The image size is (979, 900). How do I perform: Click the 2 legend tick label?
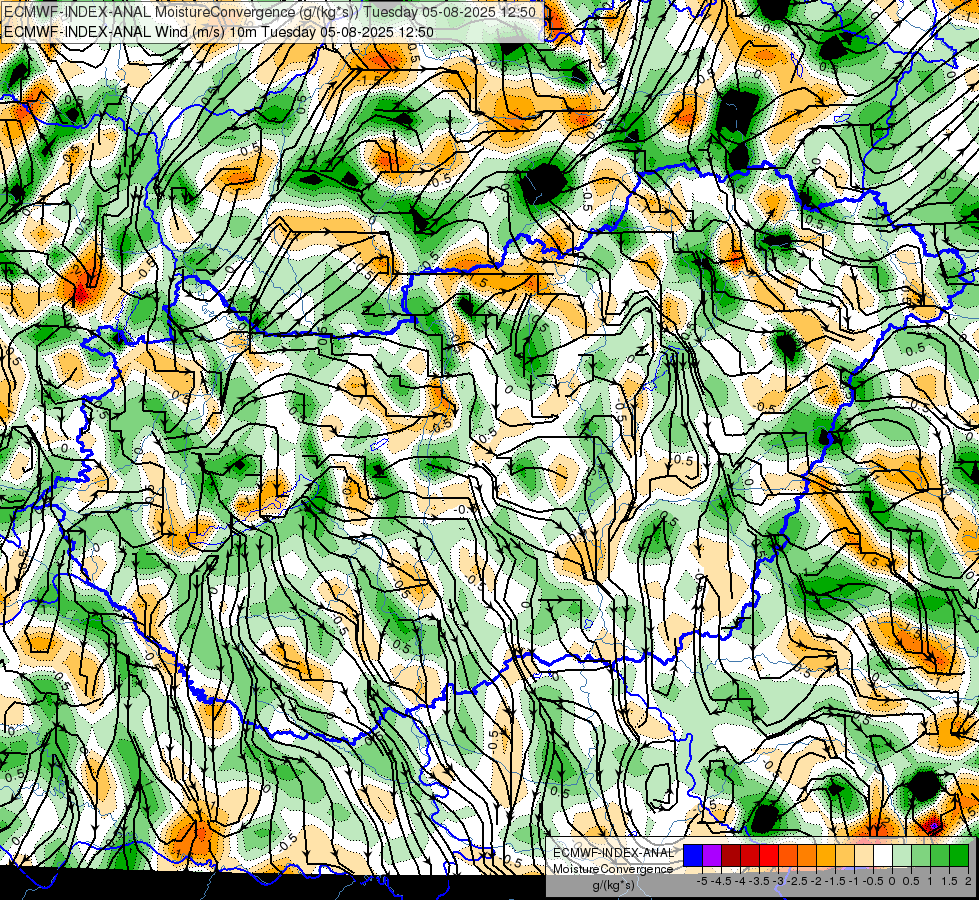[968, 881]
